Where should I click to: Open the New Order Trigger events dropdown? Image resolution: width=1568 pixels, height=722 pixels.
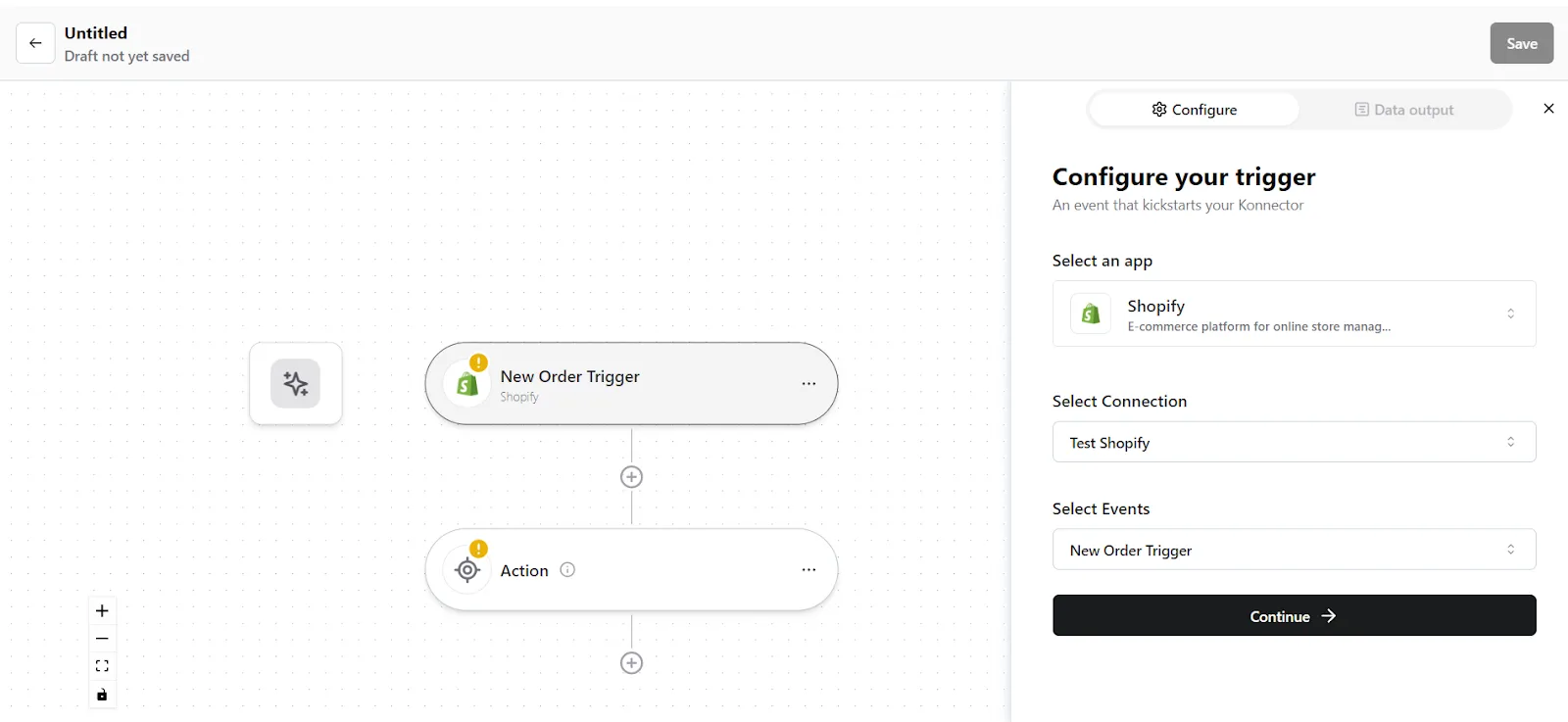click(1294, 550)
